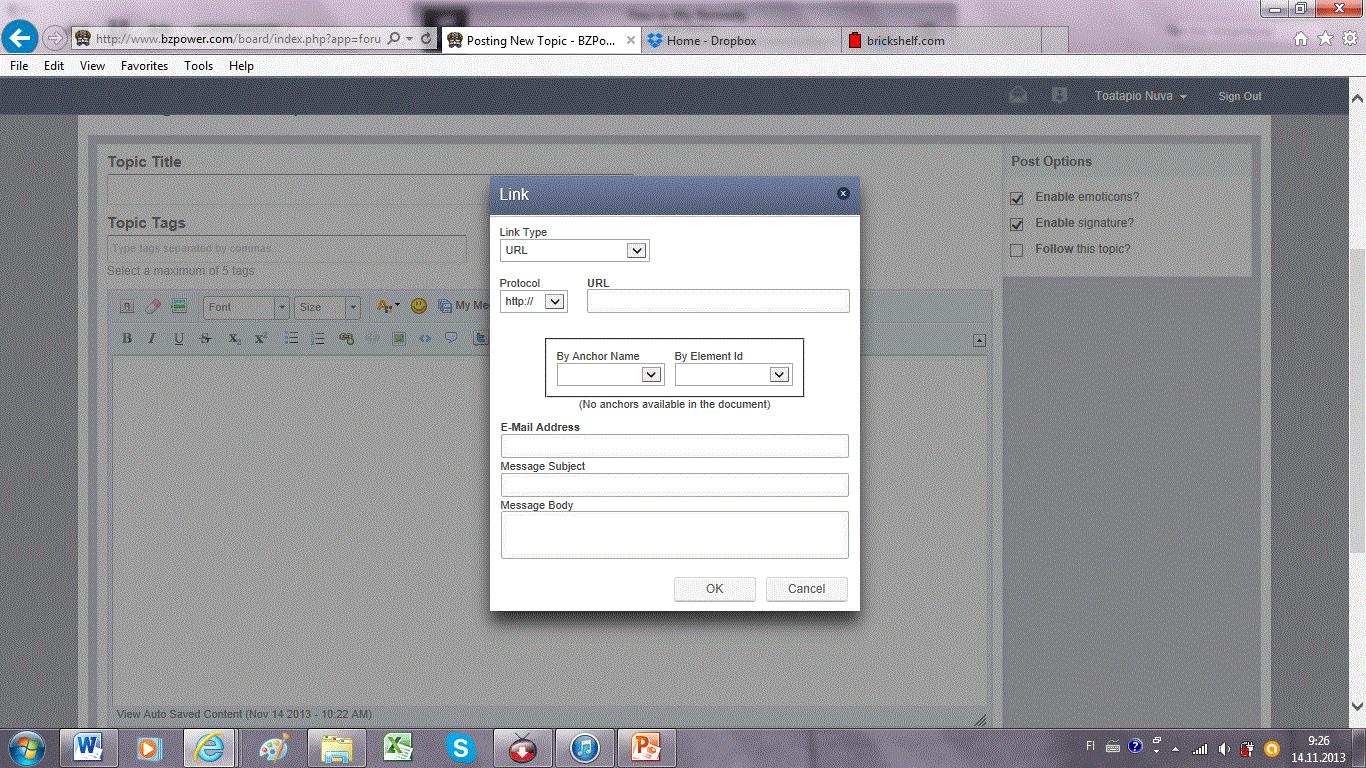This screenshot has width=1366, height=768.
Task: Toggle the Enable emoticons checkbox
Action: click(x=1017, y=198)
